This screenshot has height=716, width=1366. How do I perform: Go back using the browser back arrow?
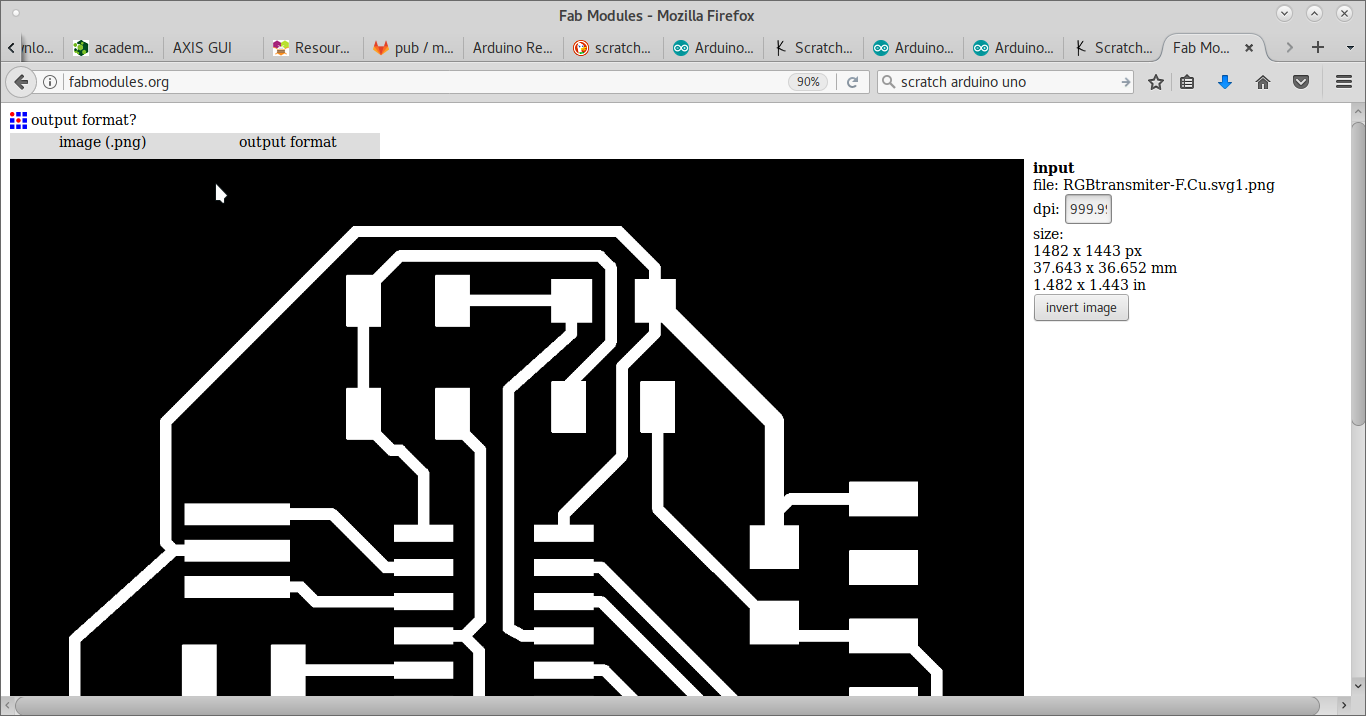pyautogui.click(x=21, y=82)
